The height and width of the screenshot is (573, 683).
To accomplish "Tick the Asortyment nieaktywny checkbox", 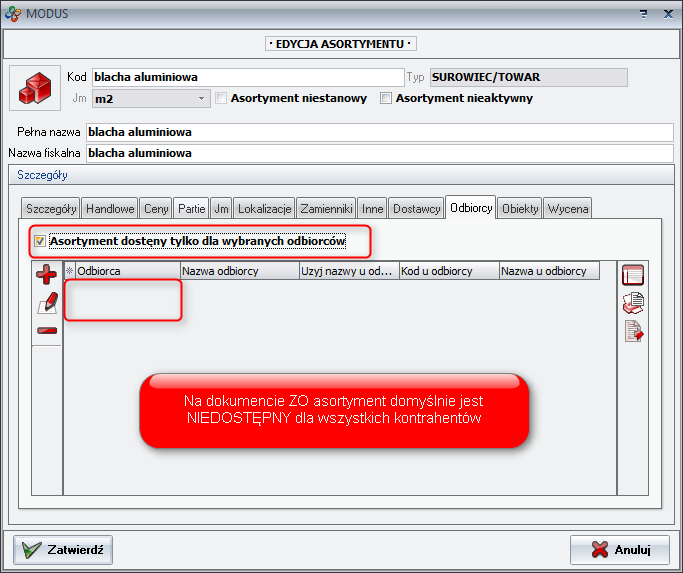I will click(386, 98).
